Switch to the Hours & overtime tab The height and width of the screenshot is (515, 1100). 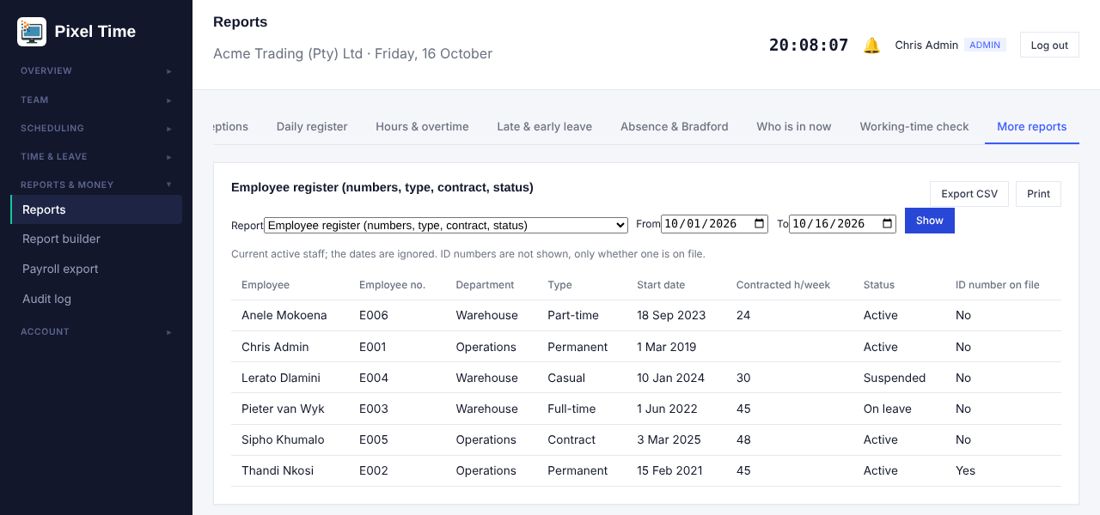tap(422, 127)
